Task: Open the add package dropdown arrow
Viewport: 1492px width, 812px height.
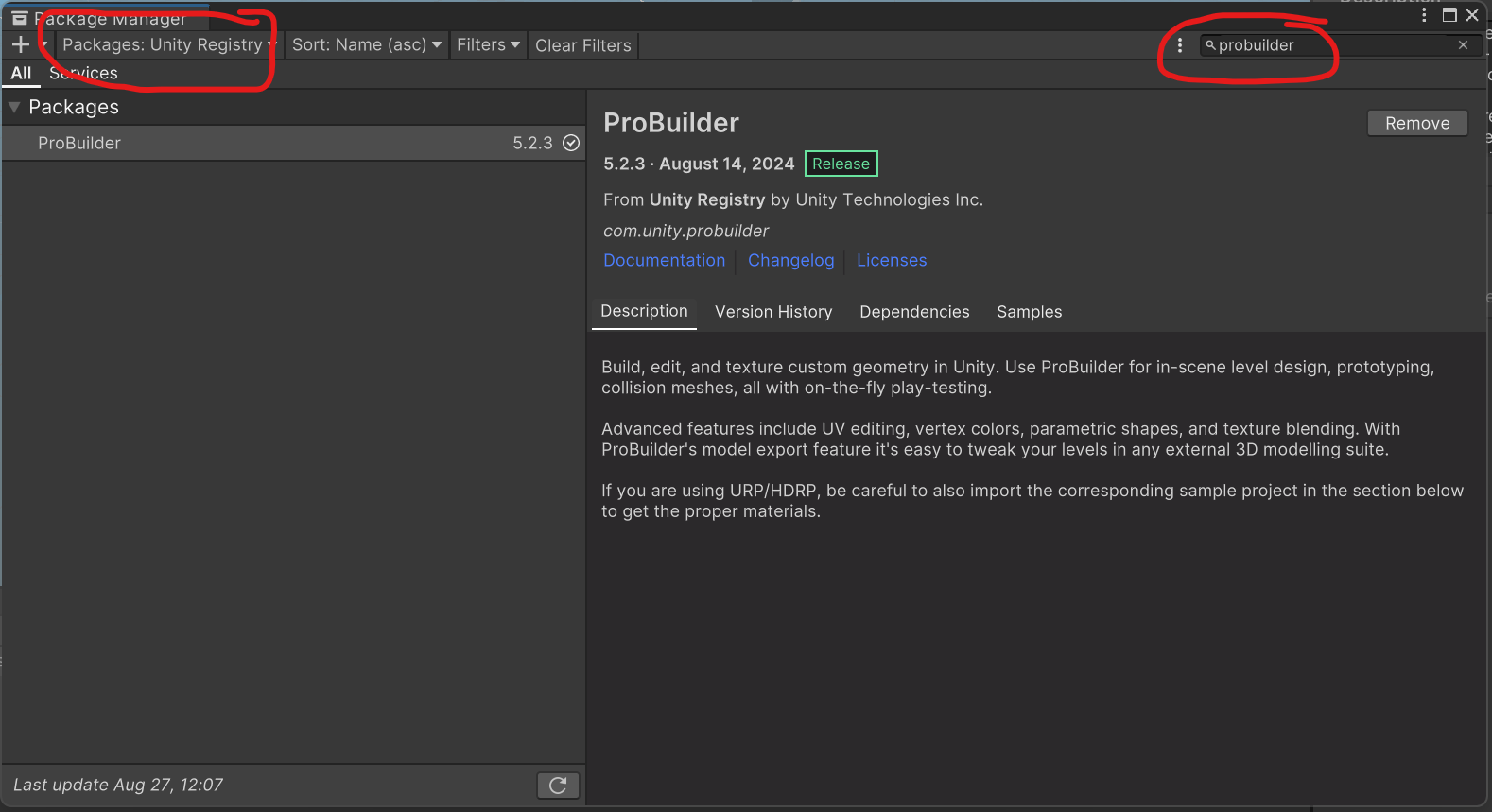Action: [44, 44]
